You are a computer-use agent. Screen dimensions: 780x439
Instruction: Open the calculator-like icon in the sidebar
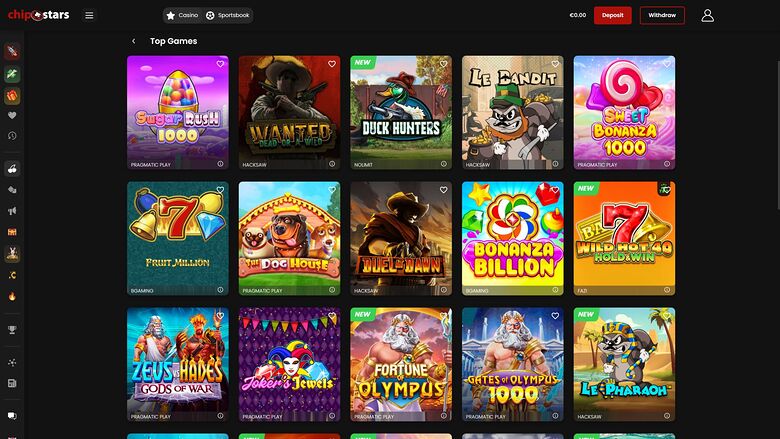[x=12, y=383]
